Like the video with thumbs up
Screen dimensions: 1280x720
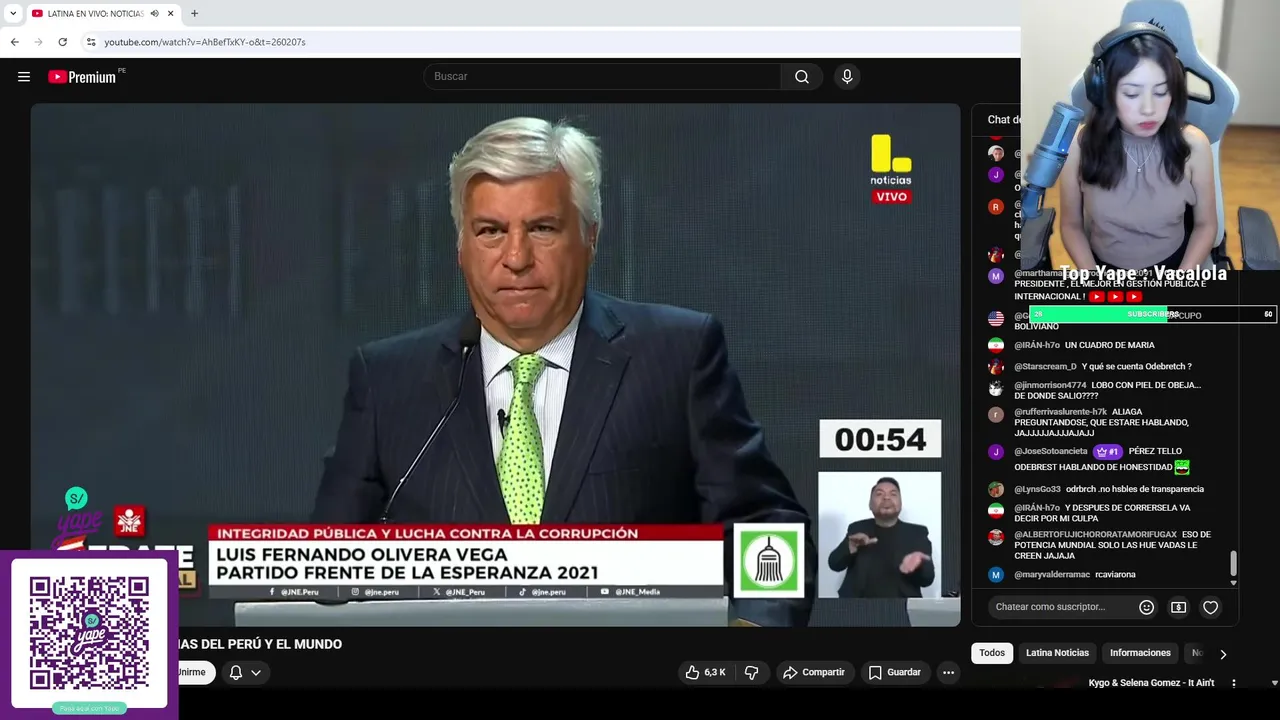pyautogui.click(x=705, y=672)
